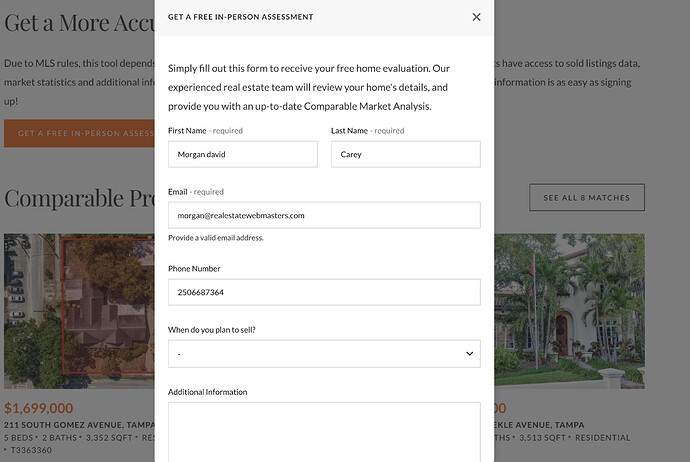Open the 'When do you plan to sell?' dropdown
This screenshot has height=462, width=690.
(x=324, y=354)
